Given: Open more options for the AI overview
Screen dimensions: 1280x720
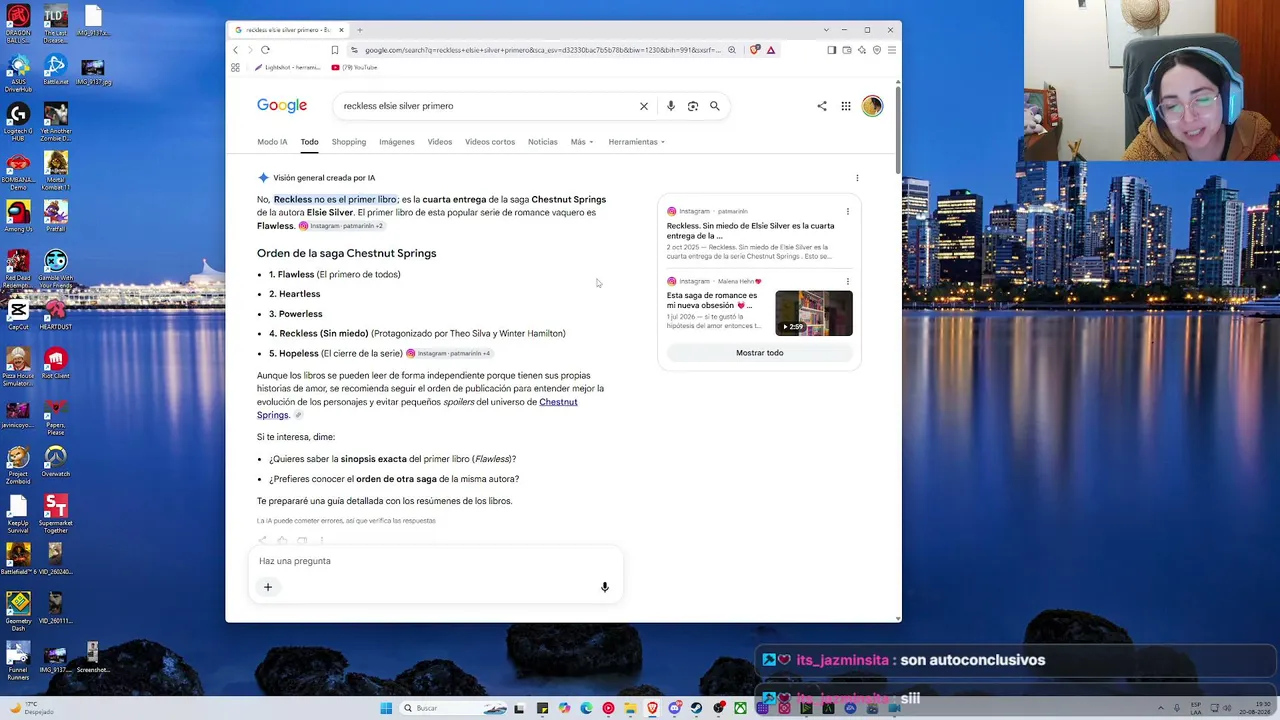Looking at the screenshot, I should point(857,178).
